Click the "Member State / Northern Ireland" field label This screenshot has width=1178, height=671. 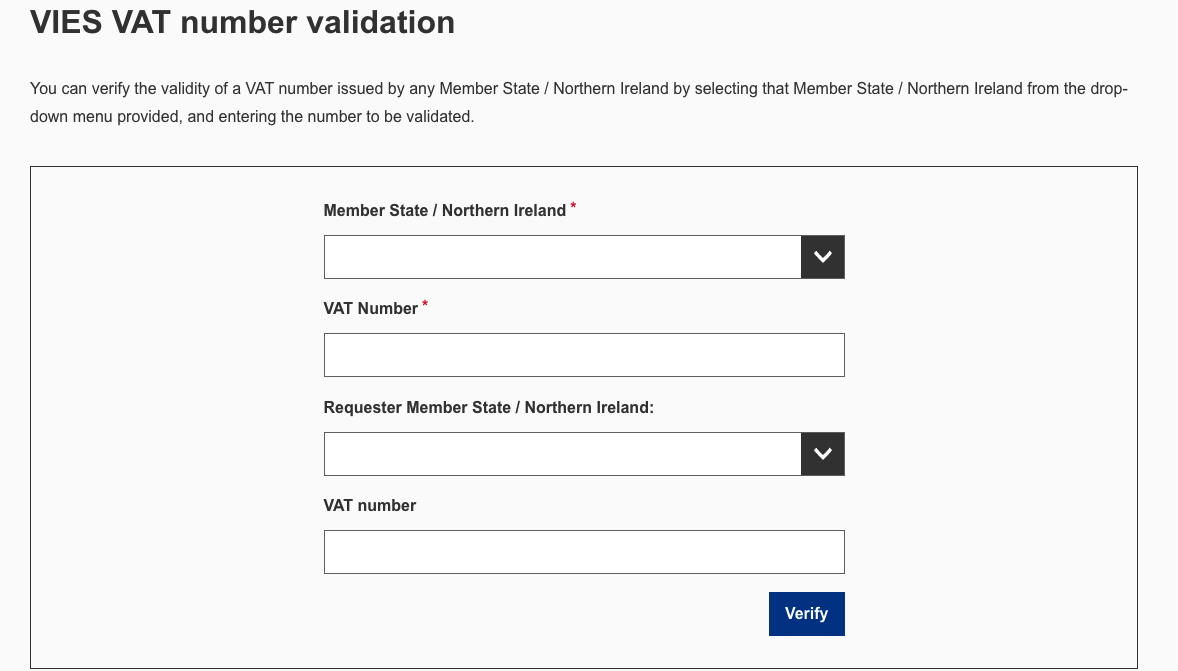(444, 210)
